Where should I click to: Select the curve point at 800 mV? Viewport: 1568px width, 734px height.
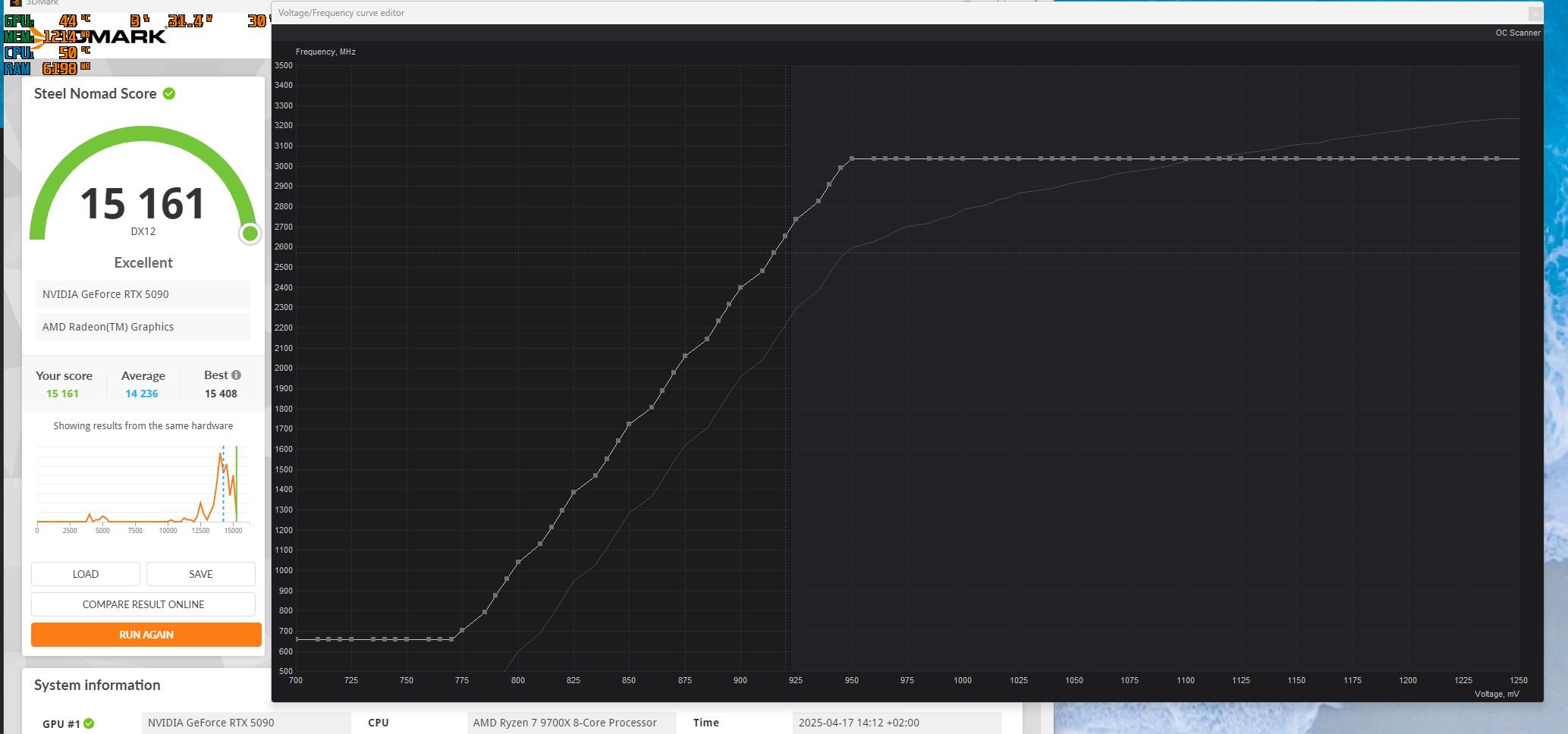[518, 562]
